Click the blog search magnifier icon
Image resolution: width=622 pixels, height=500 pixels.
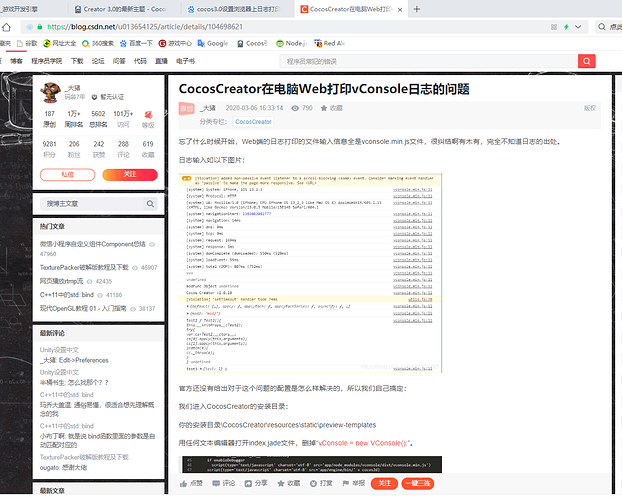pyautogui.click(x=150, y=204)
